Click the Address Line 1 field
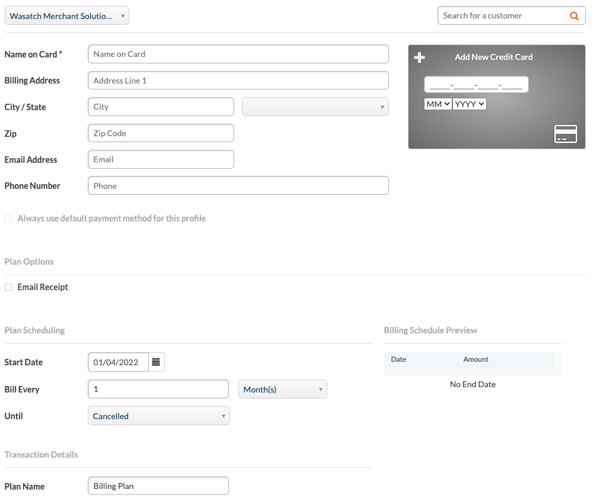600x496 pixels. point(238,80)
